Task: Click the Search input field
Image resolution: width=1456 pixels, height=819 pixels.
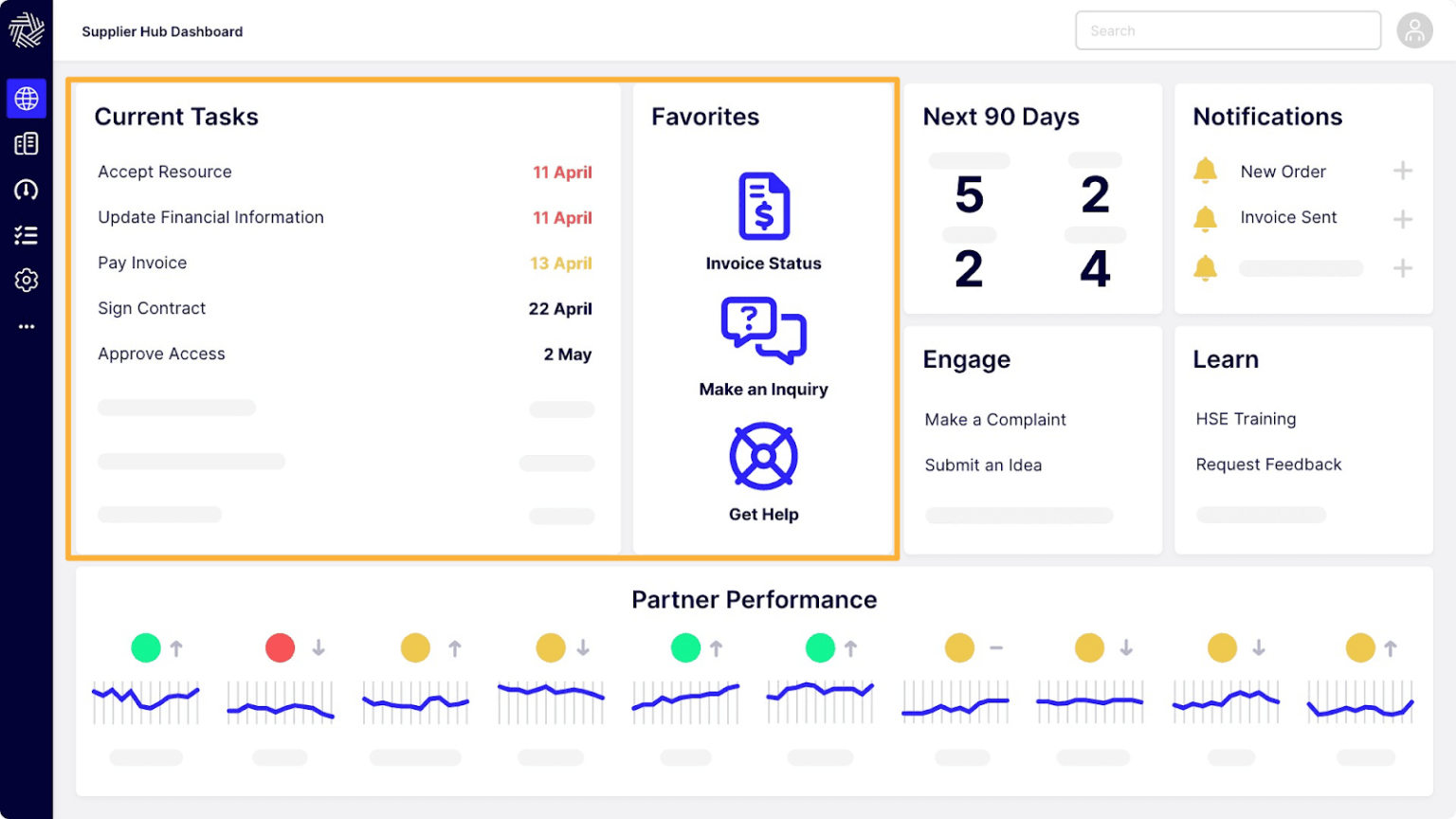Action: [1228, 31]
